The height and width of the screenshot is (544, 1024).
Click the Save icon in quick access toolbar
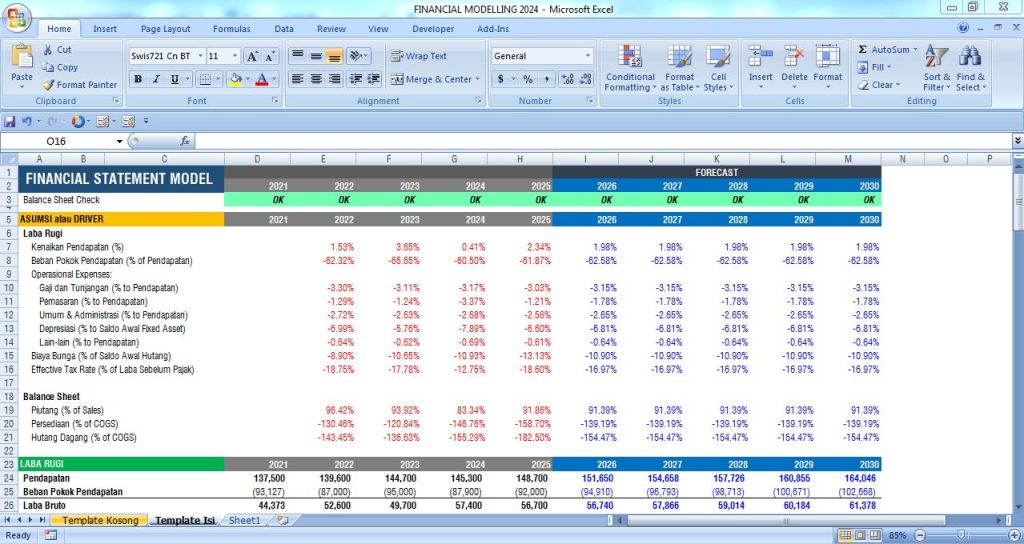[x=10, y=121]
